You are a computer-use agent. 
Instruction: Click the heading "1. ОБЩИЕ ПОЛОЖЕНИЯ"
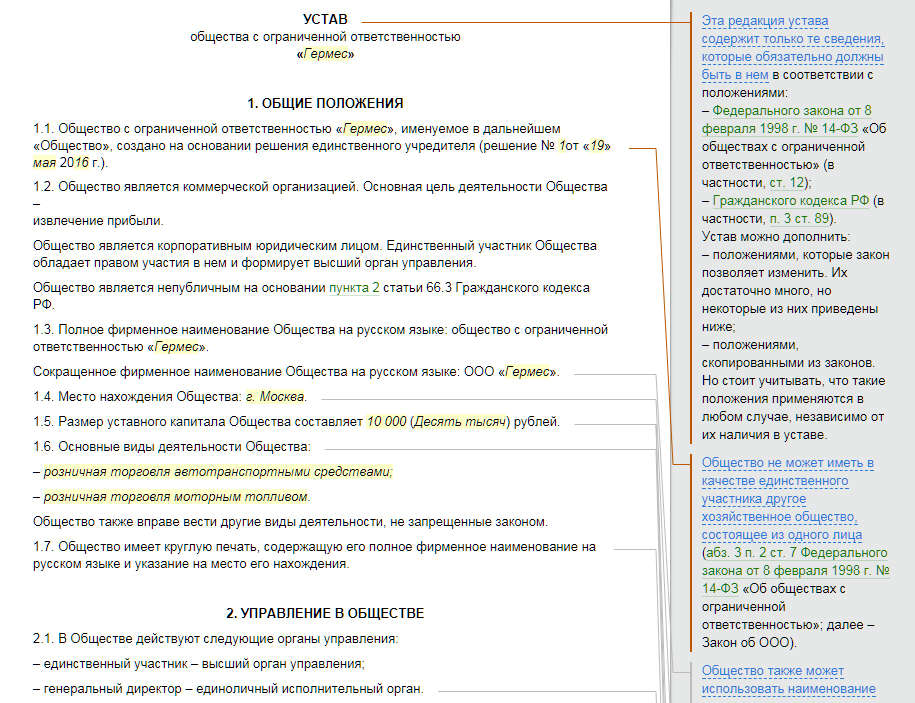pyautogui.click(x=325, y=103)
